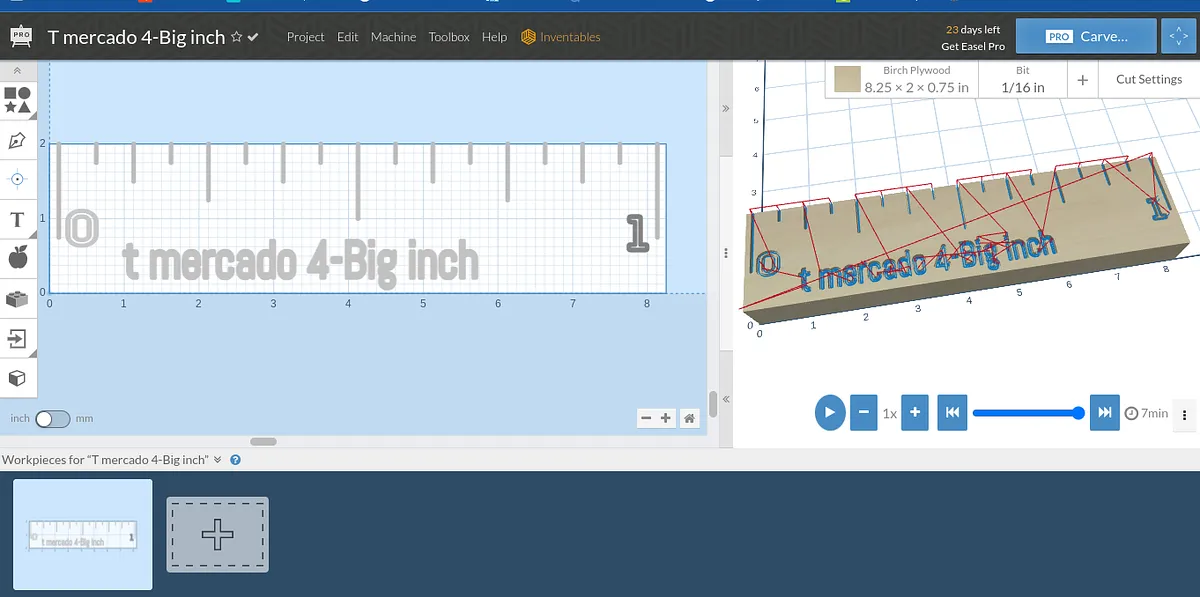The height and width of the screenshot is (597, 1200).
Task: Click the simulation progress slider
Action: [x=1027, y=413]
